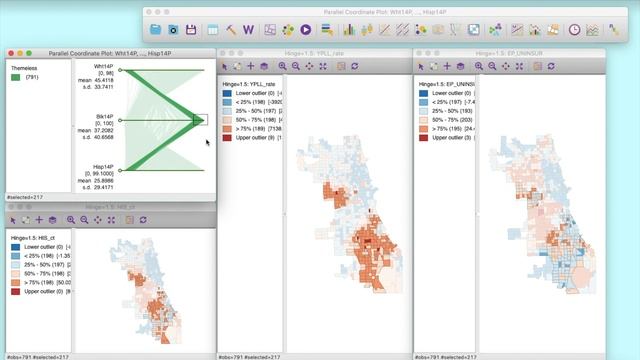
Task: Open a file from the main toolbar
Action: click(x=156, y=29)
